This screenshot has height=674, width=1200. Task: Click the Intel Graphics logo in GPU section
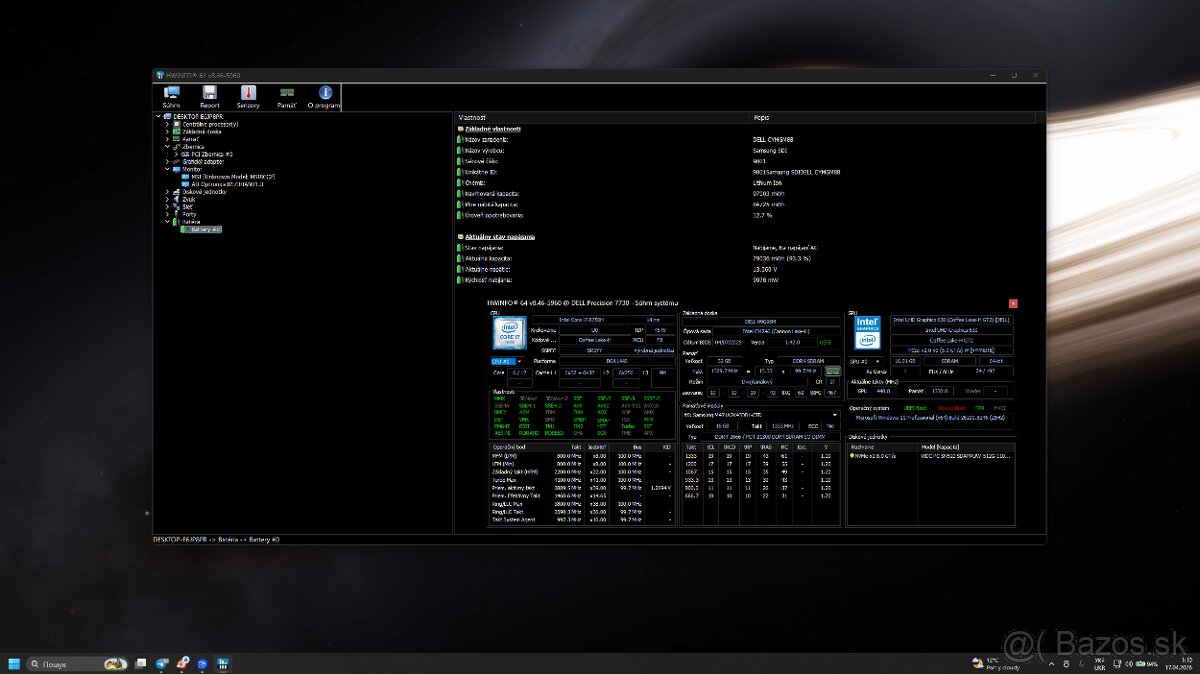point(866,333)
